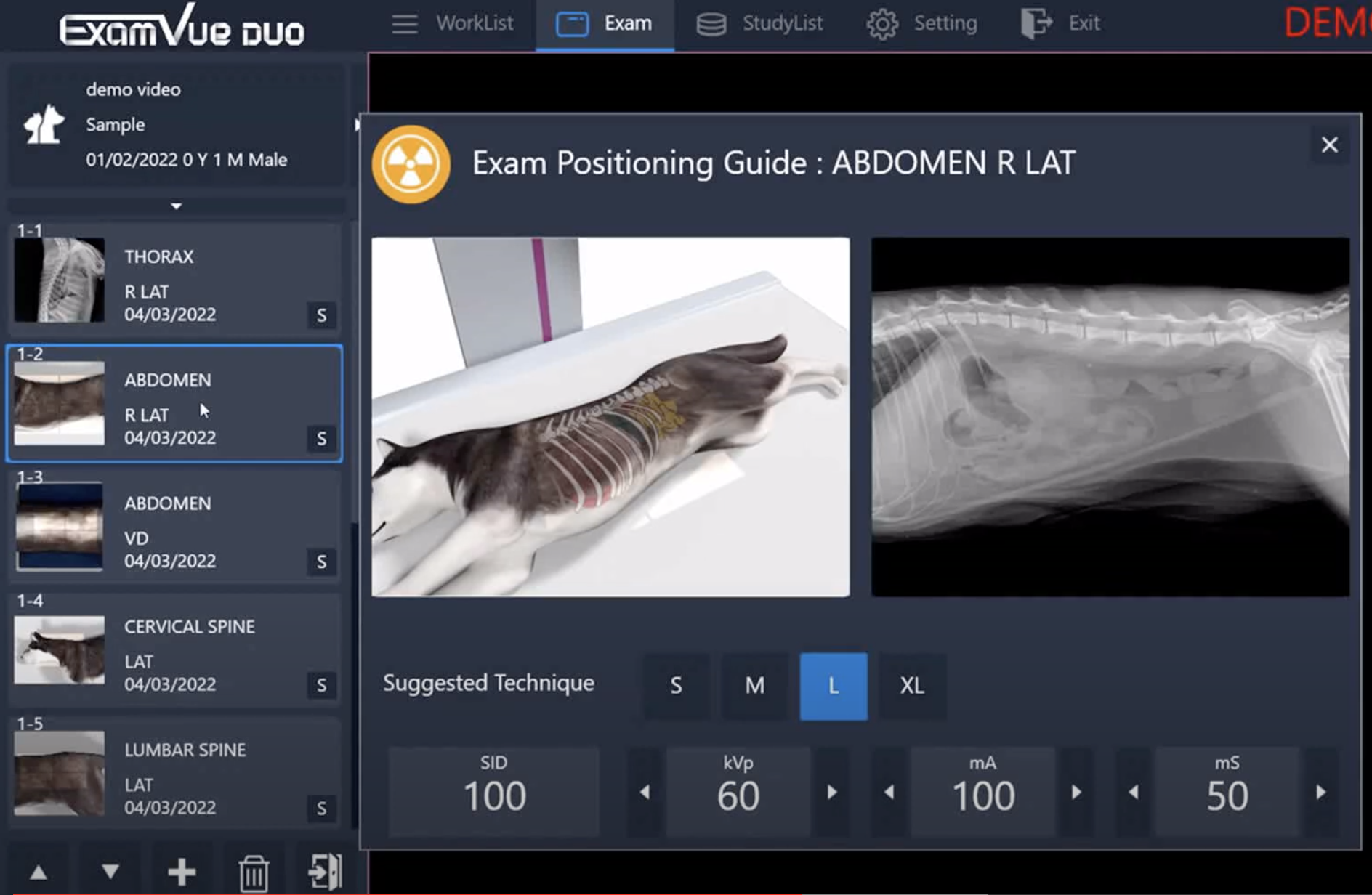The width and height of the screenshot is (1372, 895).
Task: Click the S badge on CERVICAL SPINE
Action: point(321,685)
